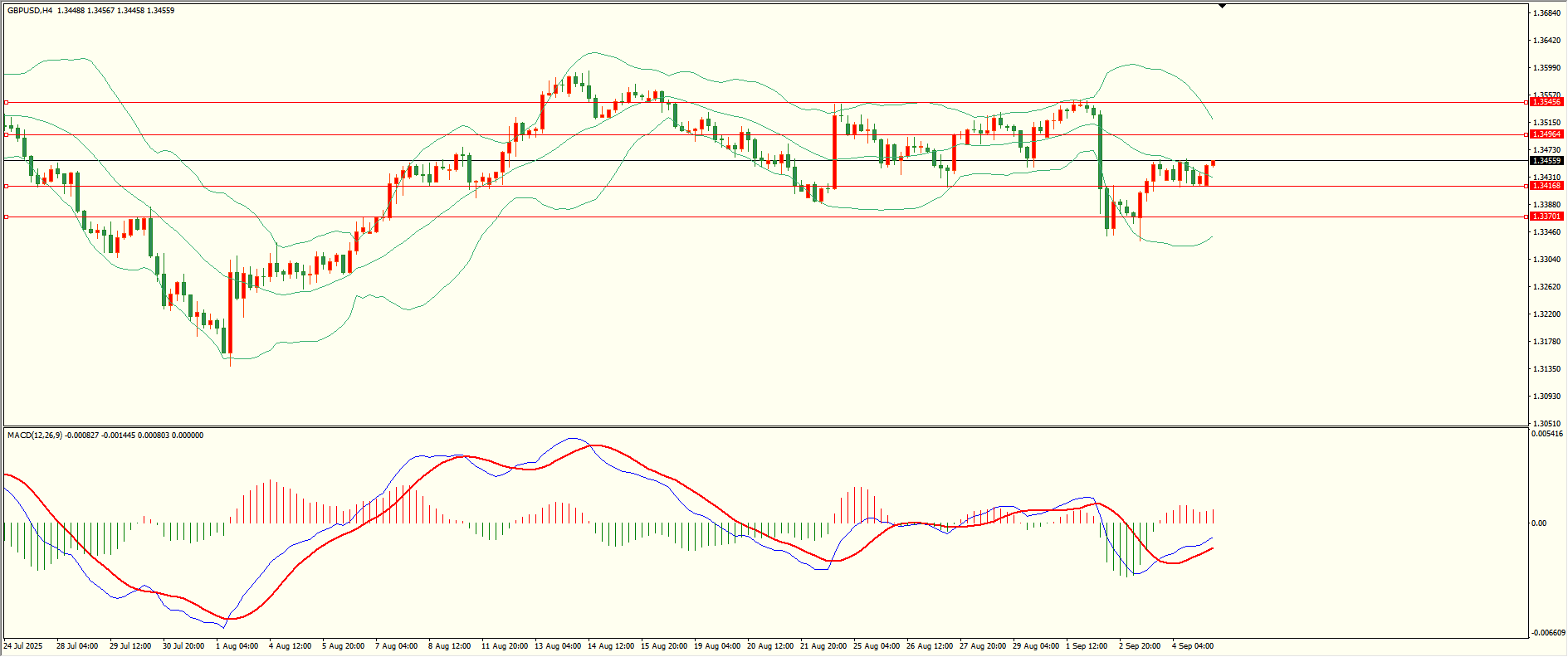Click the 13 Aug 04:00 time label

(558, 646)
